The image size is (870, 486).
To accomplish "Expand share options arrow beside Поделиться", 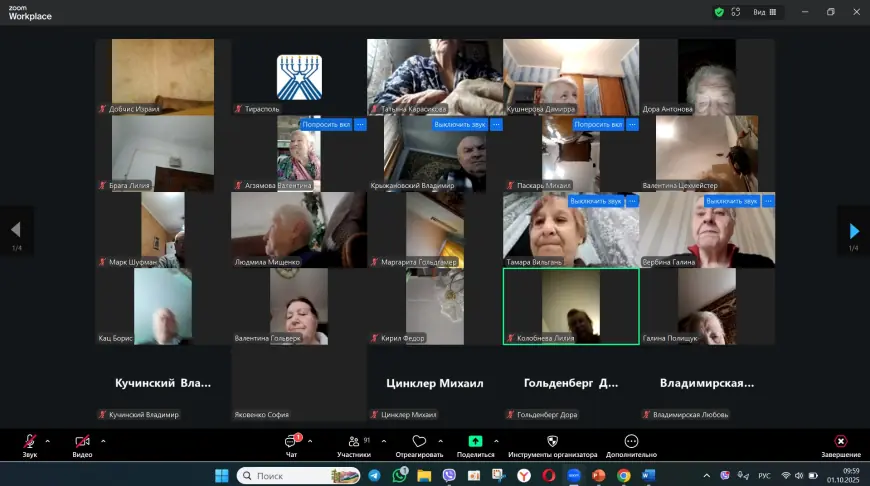I will pos(496,441).
